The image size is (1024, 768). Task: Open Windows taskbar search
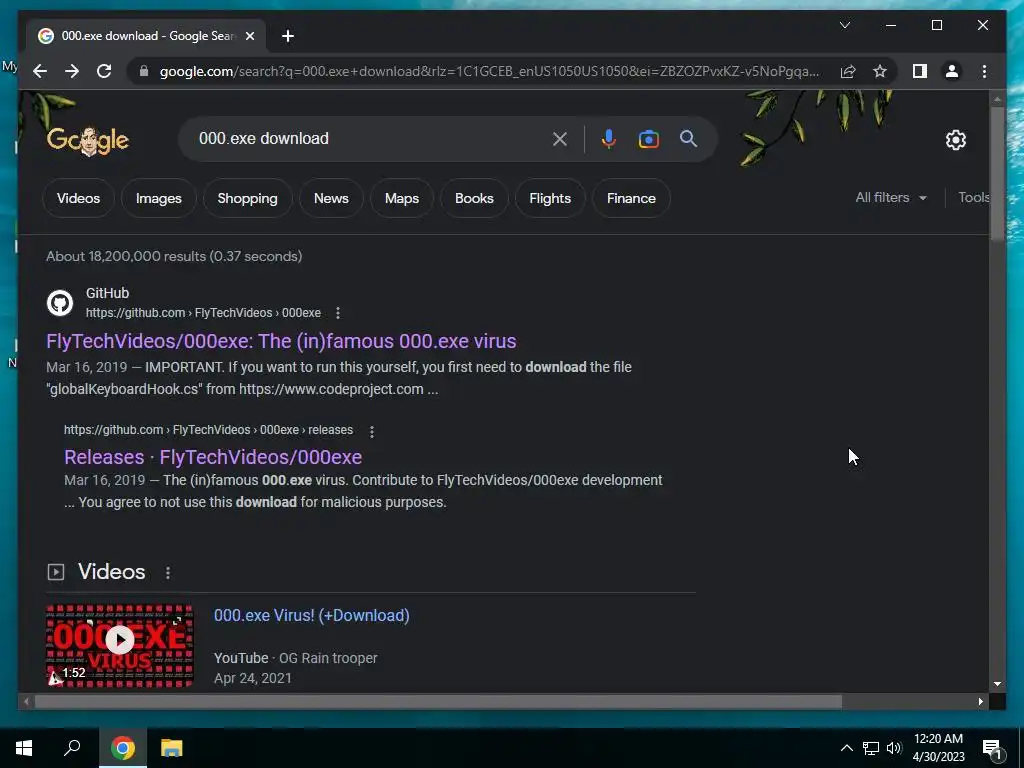click(x=72, y=748)
